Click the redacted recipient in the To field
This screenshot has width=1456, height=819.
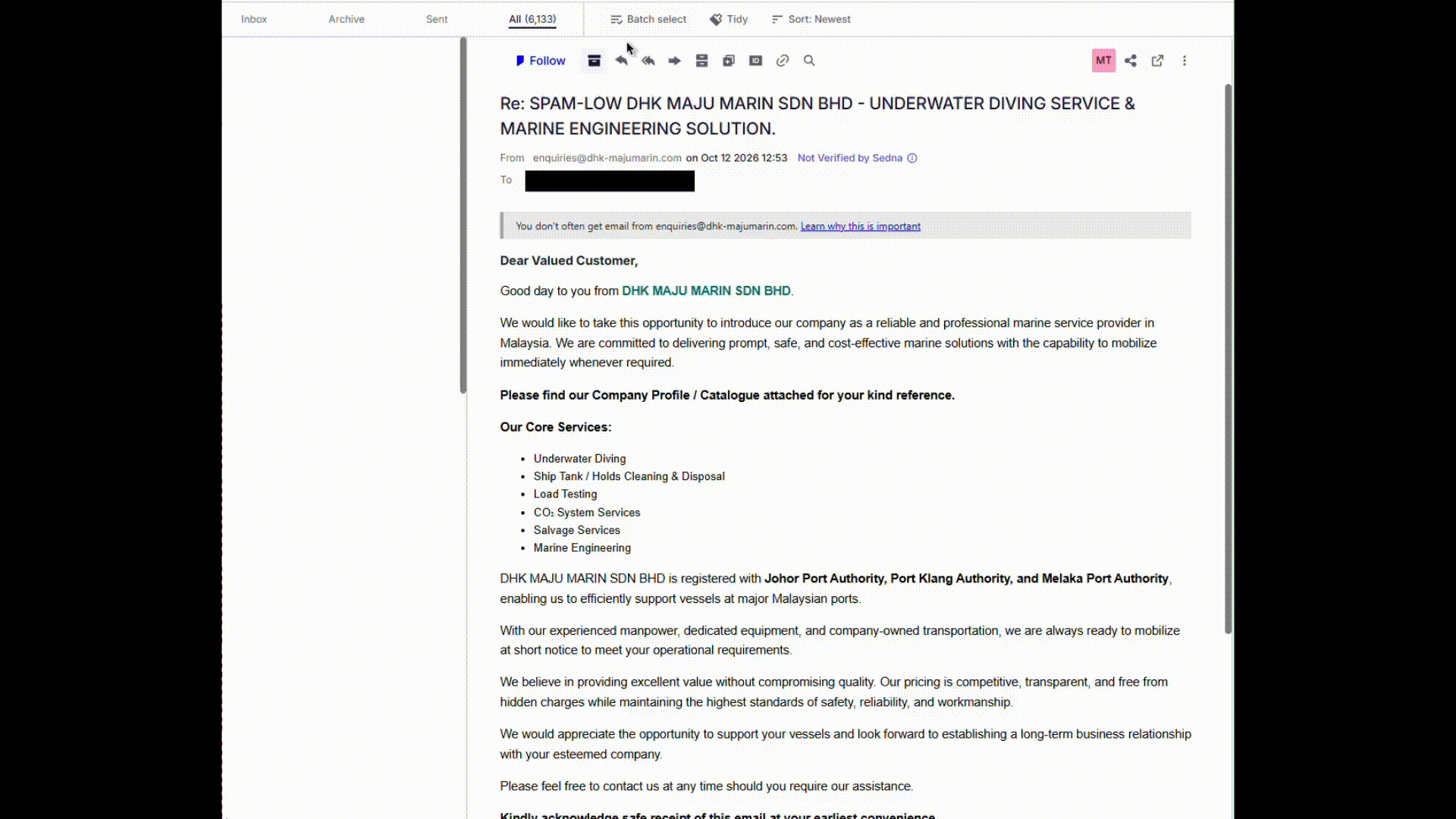610,180
